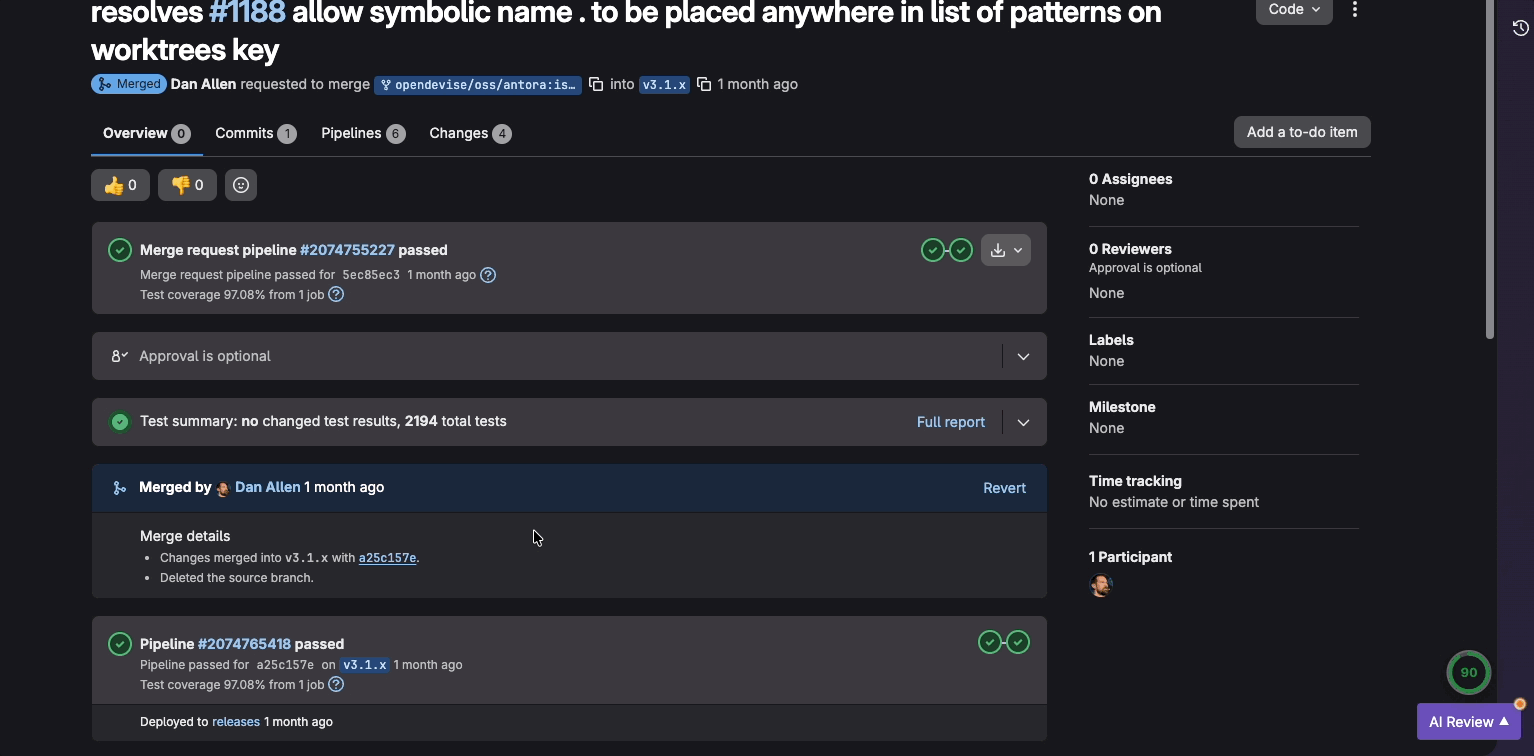This screenshot has width=1534, height=756.
Task: Open the emoji reaction picker
Action: point(240,184)
